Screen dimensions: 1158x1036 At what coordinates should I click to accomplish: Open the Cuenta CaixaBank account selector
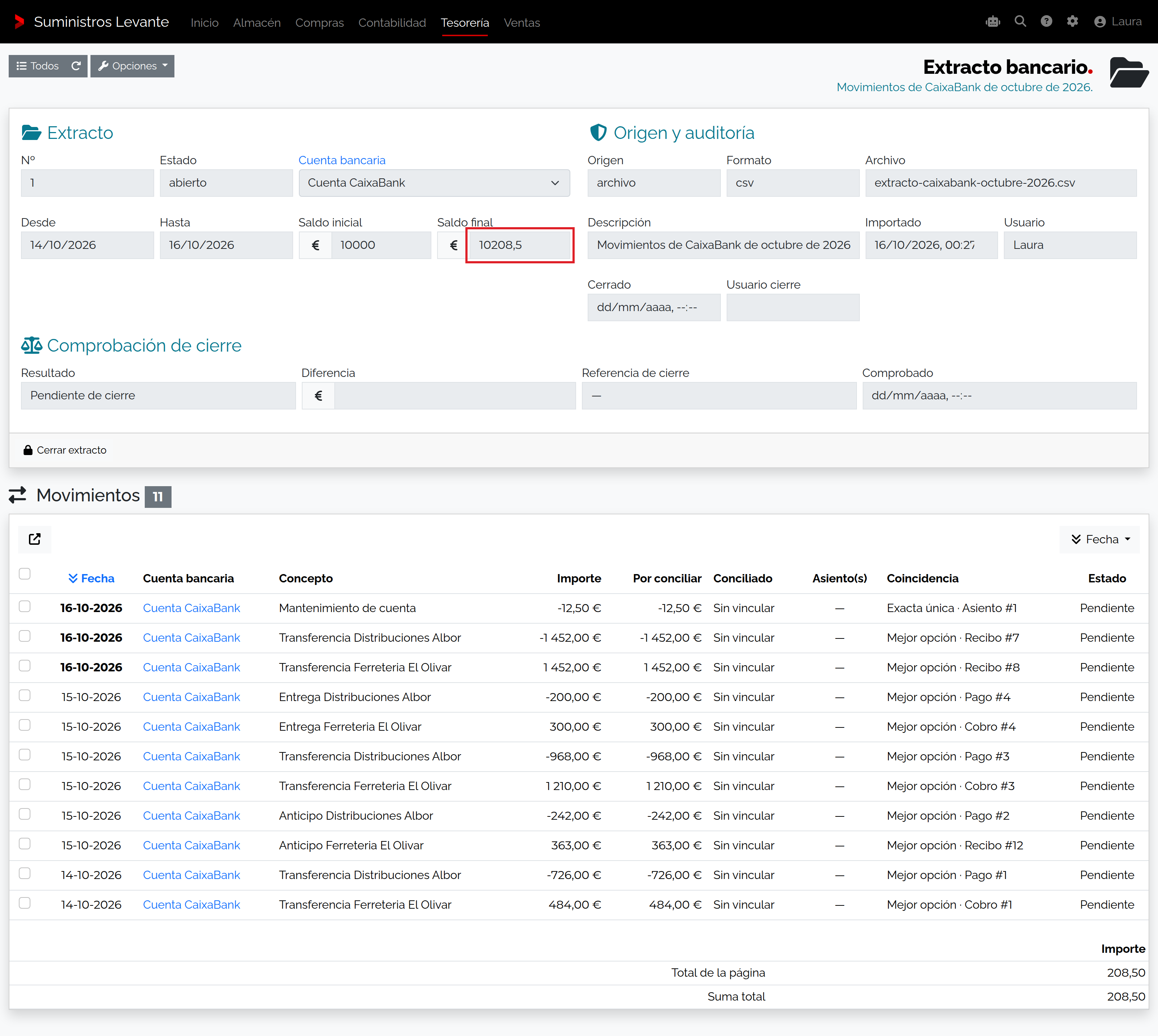click(x=434, y=183)
